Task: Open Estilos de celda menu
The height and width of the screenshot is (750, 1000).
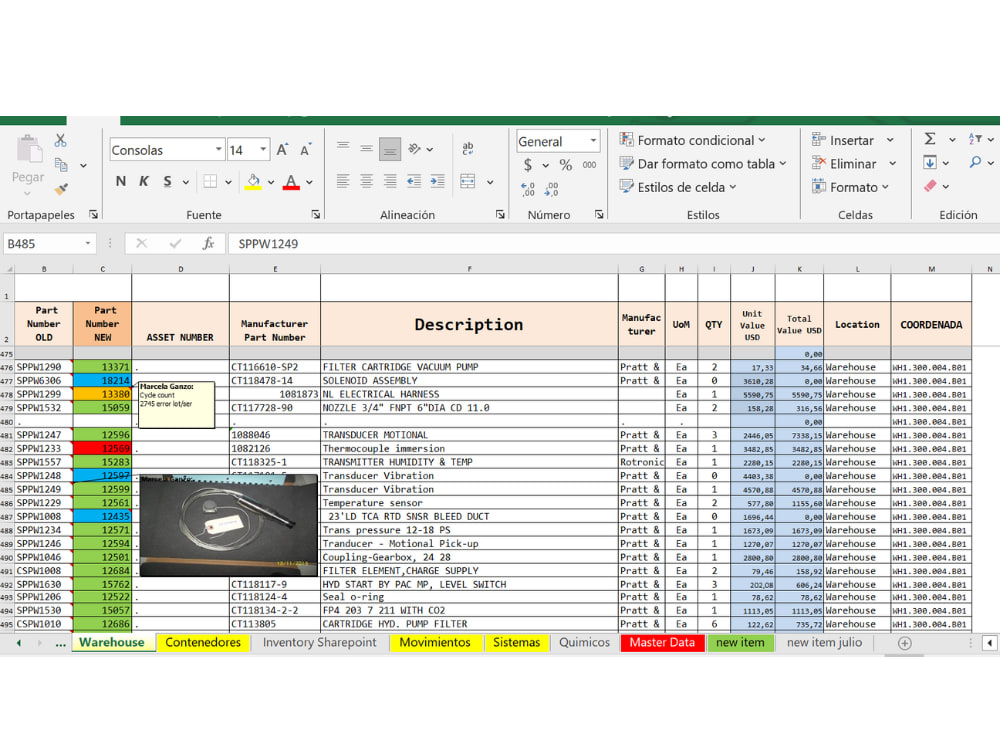Action: point(678,187)
